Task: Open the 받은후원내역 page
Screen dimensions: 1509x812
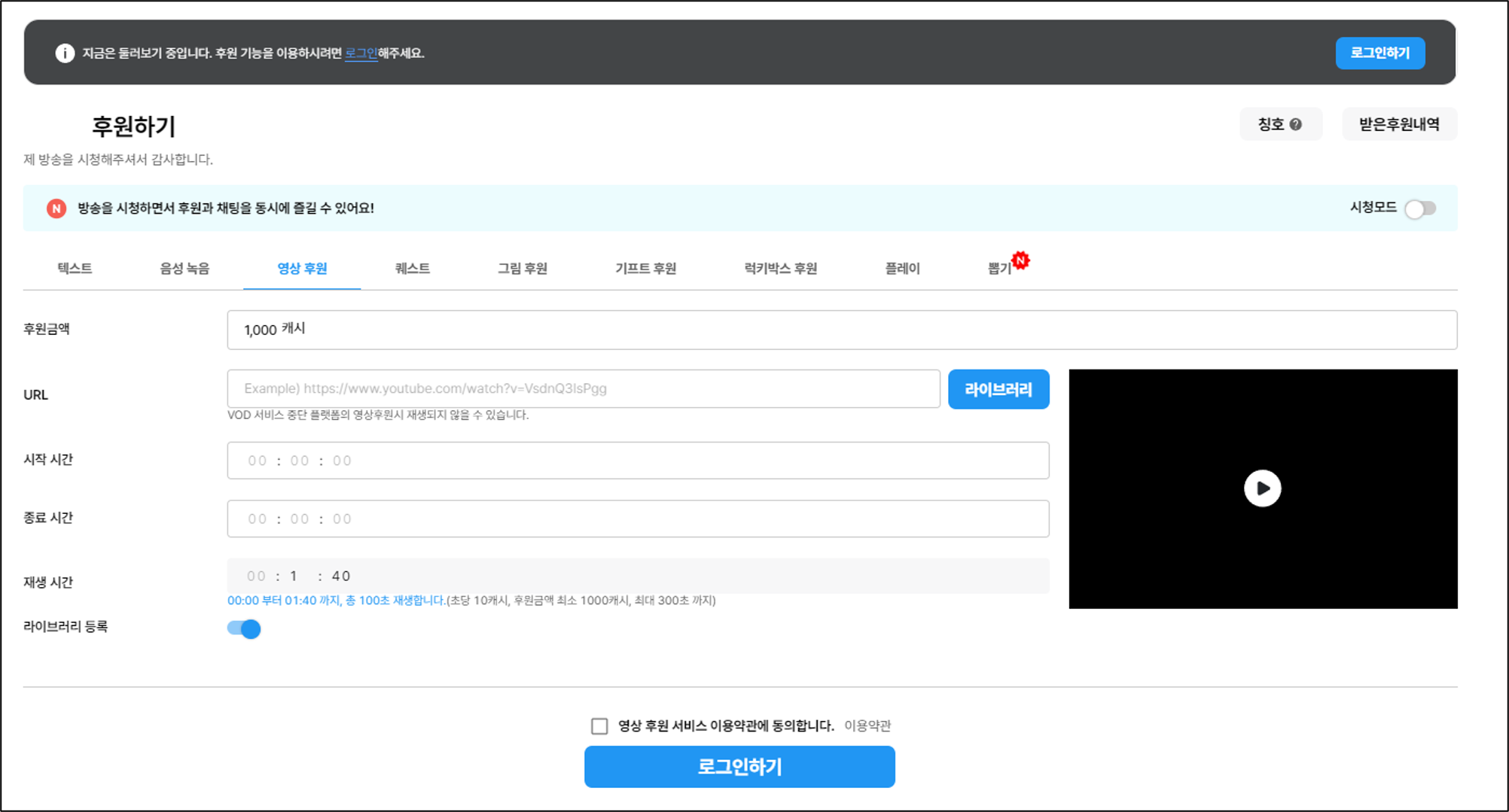Action: pyautogui.click(x=1399, y=125)
